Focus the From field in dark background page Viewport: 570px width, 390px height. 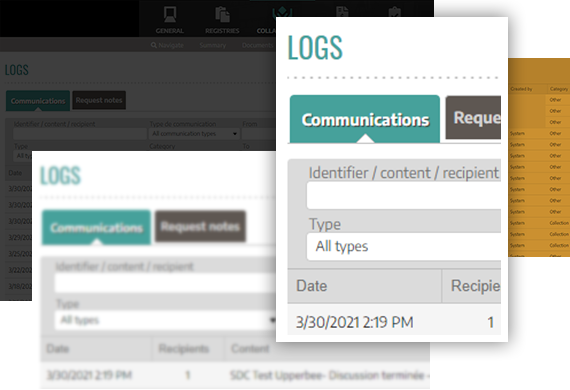coord(259,134)
